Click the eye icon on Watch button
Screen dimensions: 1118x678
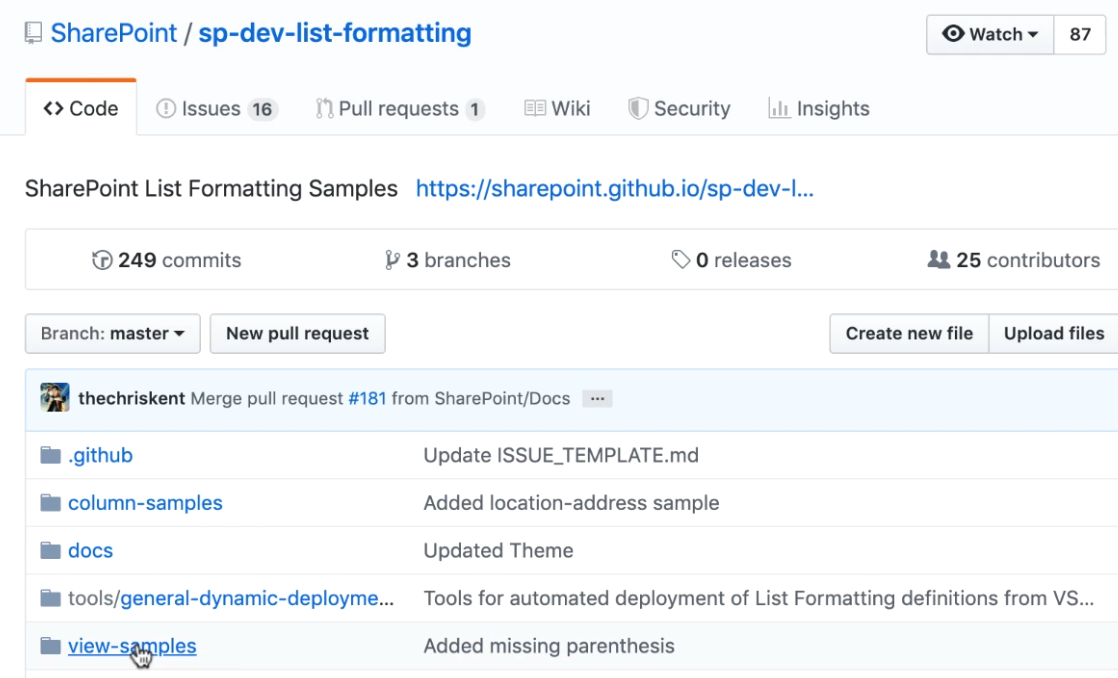953,34
